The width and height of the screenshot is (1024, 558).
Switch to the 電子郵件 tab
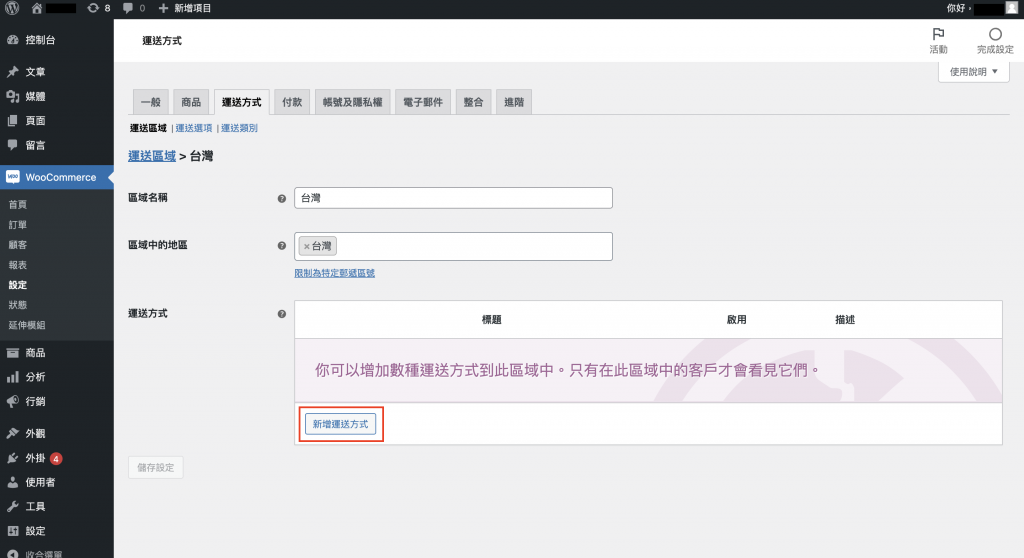click(x=423, y=102)
